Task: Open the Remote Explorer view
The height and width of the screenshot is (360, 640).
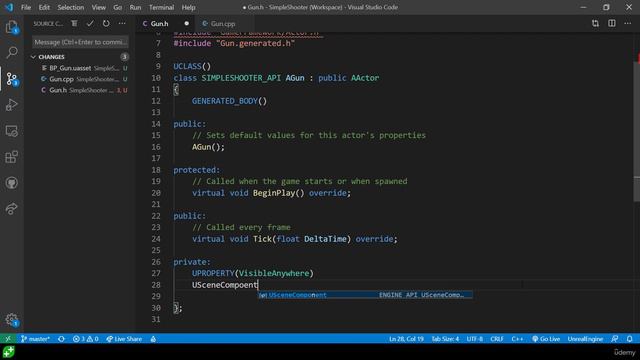Action: 12,131
